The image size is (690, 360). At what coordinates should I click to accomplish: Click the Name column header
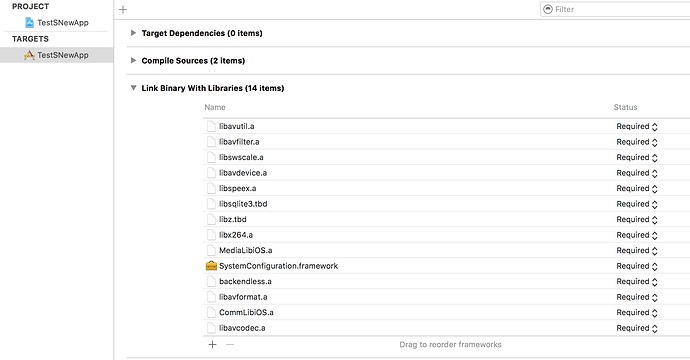(215, 107)
